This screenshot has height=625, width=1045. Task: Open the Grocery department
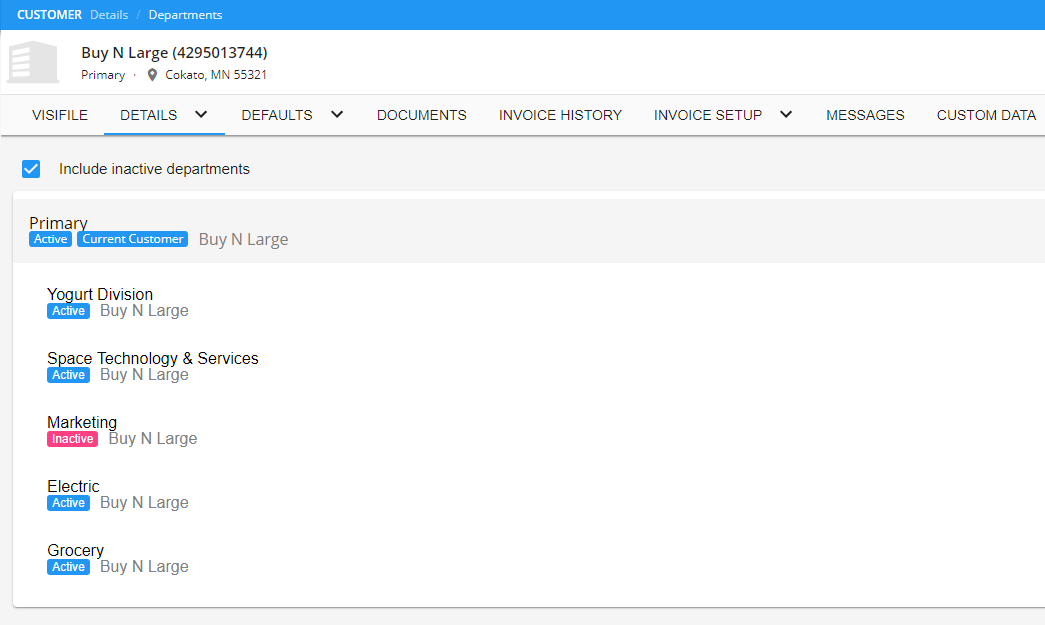(75, 550)
